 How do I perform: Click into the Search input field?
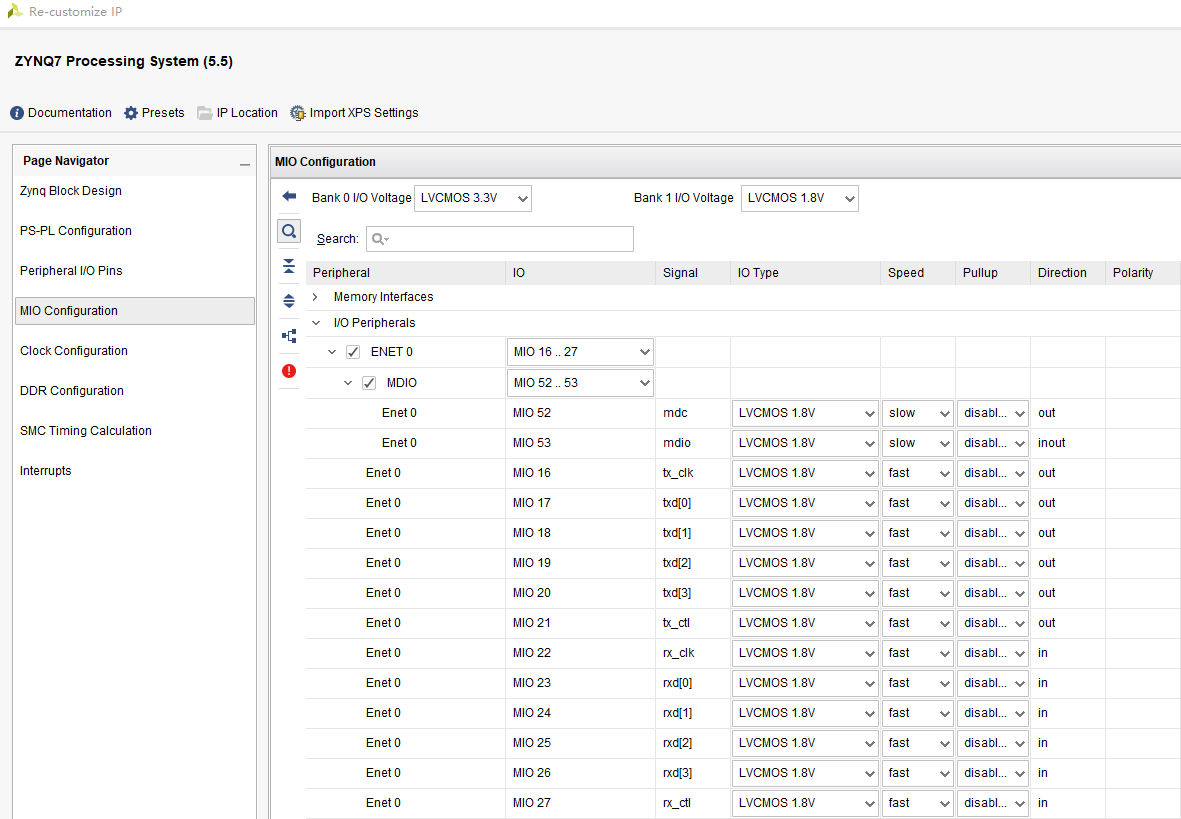pyautogui.click(x=500, y=239)
